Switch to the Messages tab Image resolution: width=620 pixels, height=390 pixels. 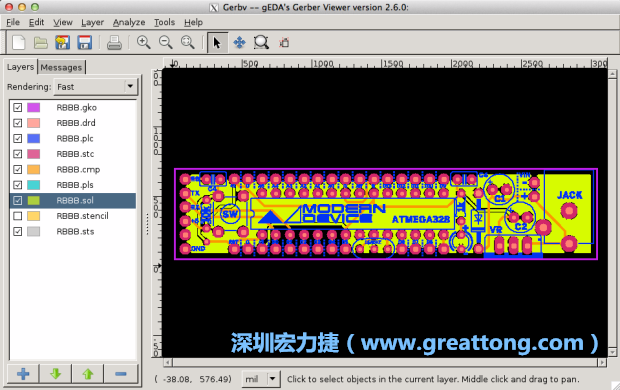61,67
